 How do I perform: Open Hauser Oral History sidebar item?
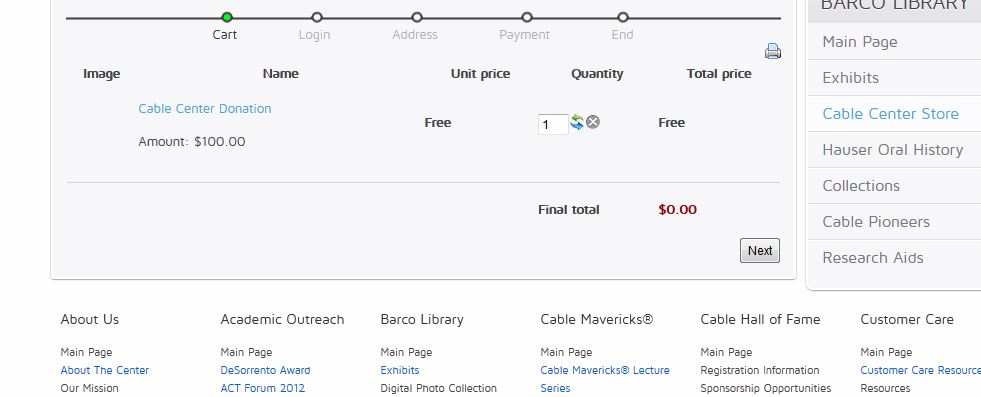tap(892, 149)
